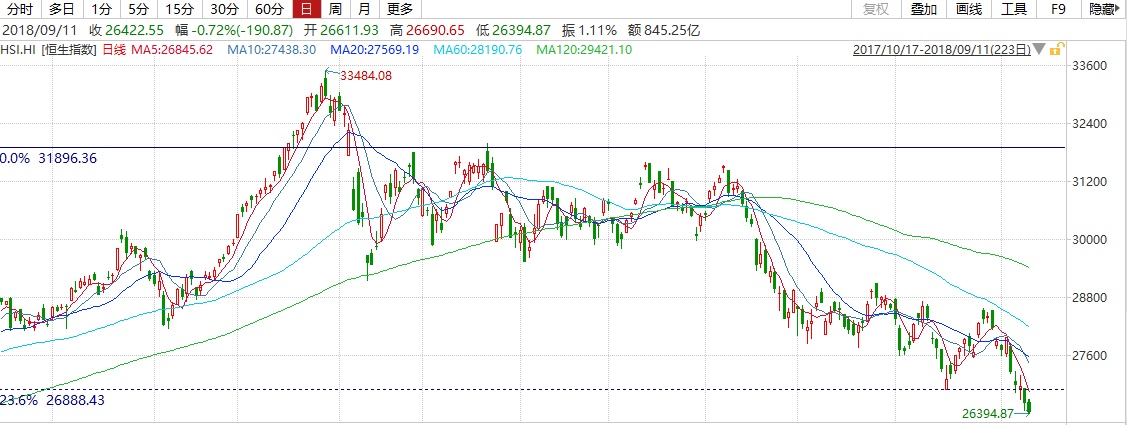The image size is (1127, 425).
Task: Select the 30分 period tab
Action: (223, 10)
